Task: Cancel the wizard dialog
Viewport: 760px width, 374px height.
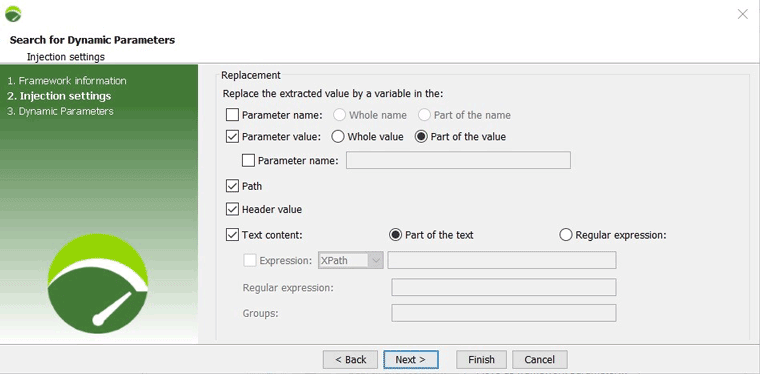Action: click(x=539, y=359)
